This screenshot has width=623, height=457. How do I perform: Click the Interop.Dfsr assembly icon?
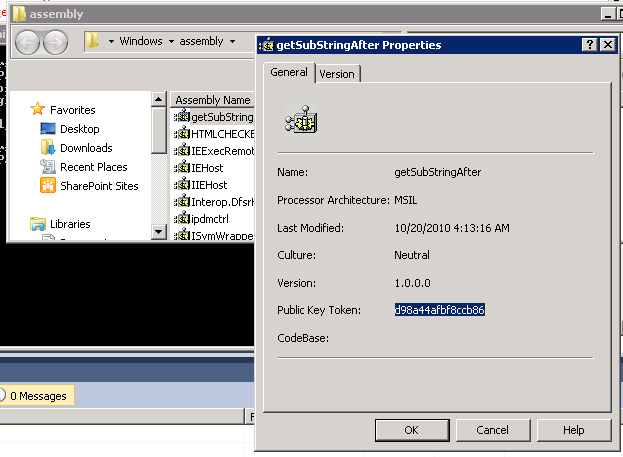click(x=182, y=201)
